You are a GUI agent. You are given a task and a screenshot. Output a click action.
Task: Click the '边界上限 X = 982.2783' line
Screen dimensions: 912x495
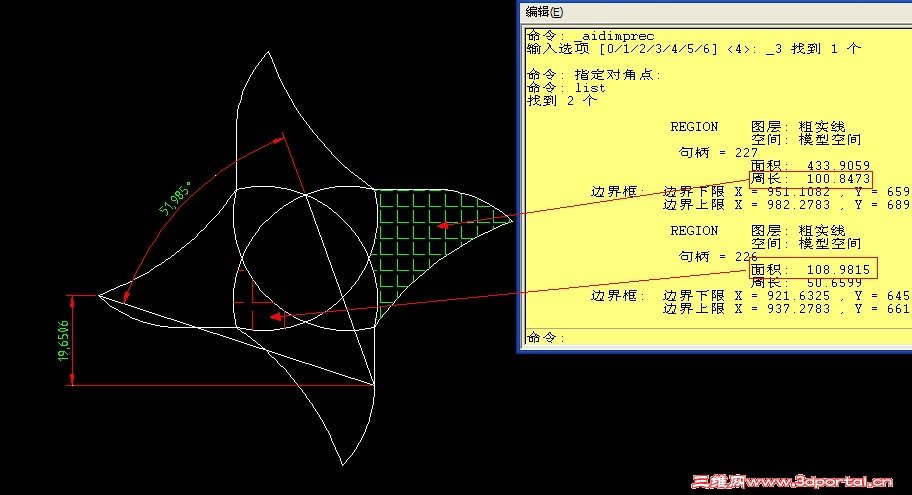(786, 204)
